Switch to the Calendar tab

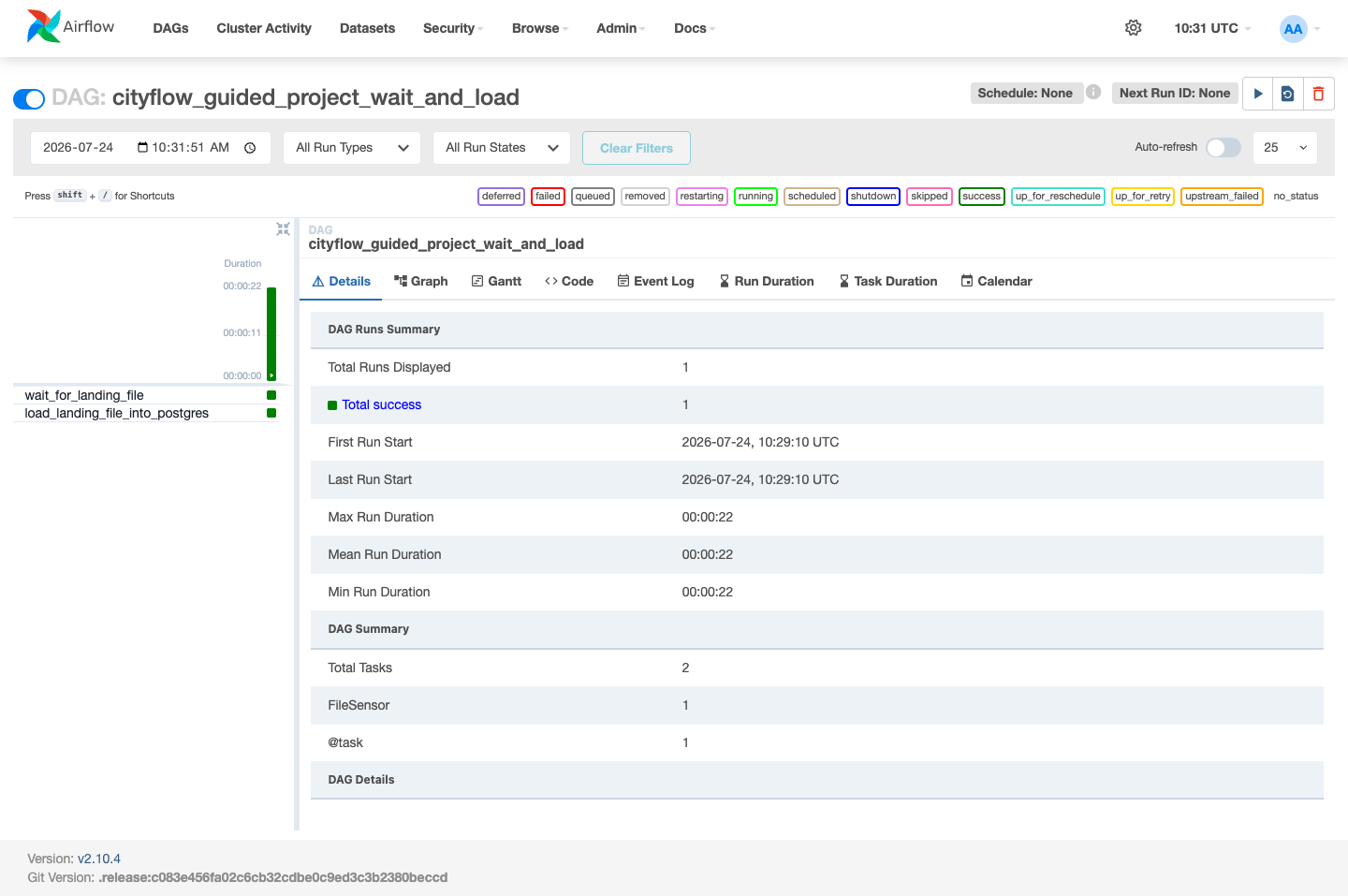pos(996,281)
